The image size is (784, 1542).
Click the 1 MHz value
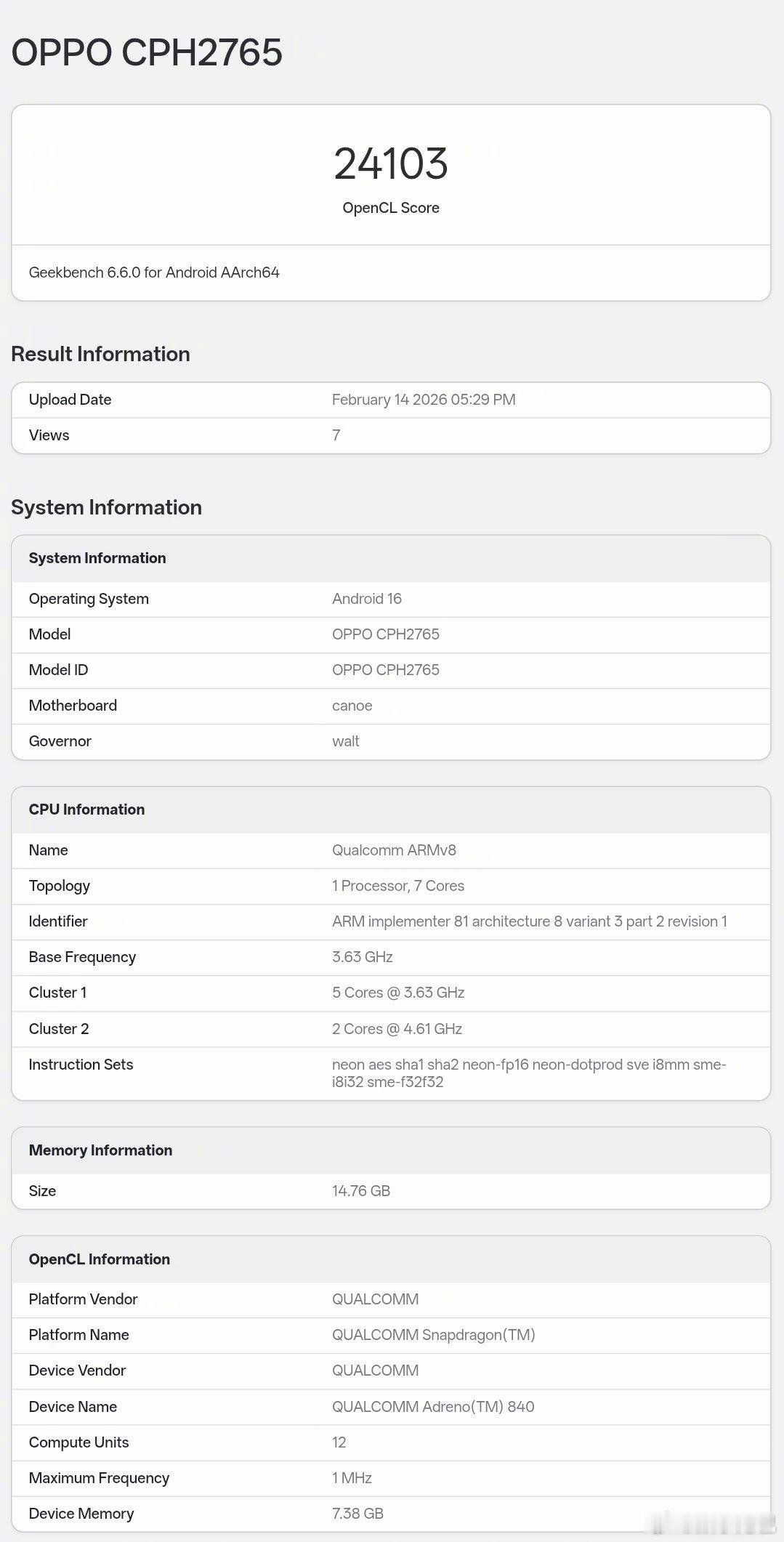tap(352, 1478)
